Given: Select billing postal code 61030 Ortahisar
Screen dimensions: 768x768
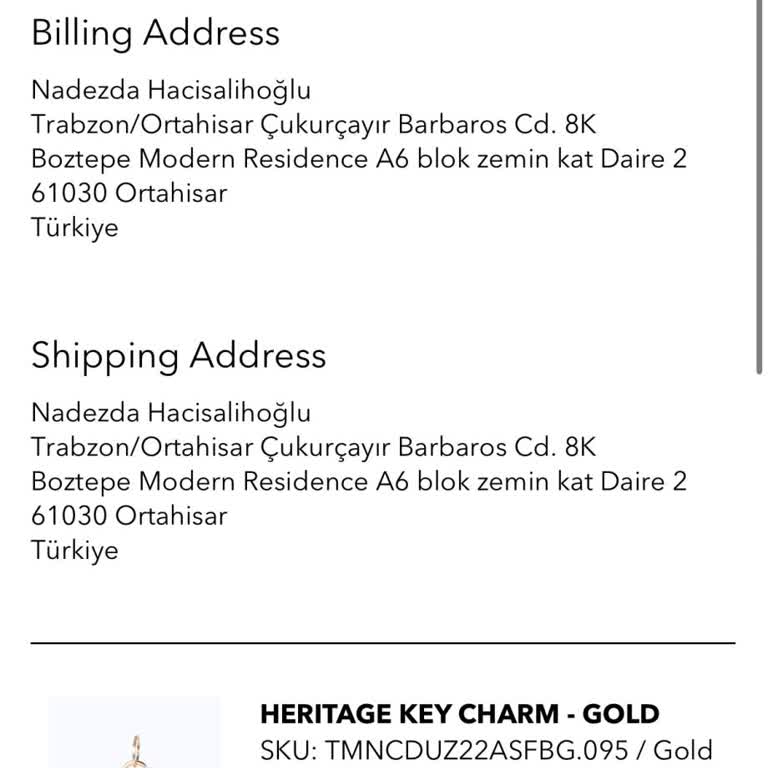Looking at the screenshot, I should pos(129,193).
